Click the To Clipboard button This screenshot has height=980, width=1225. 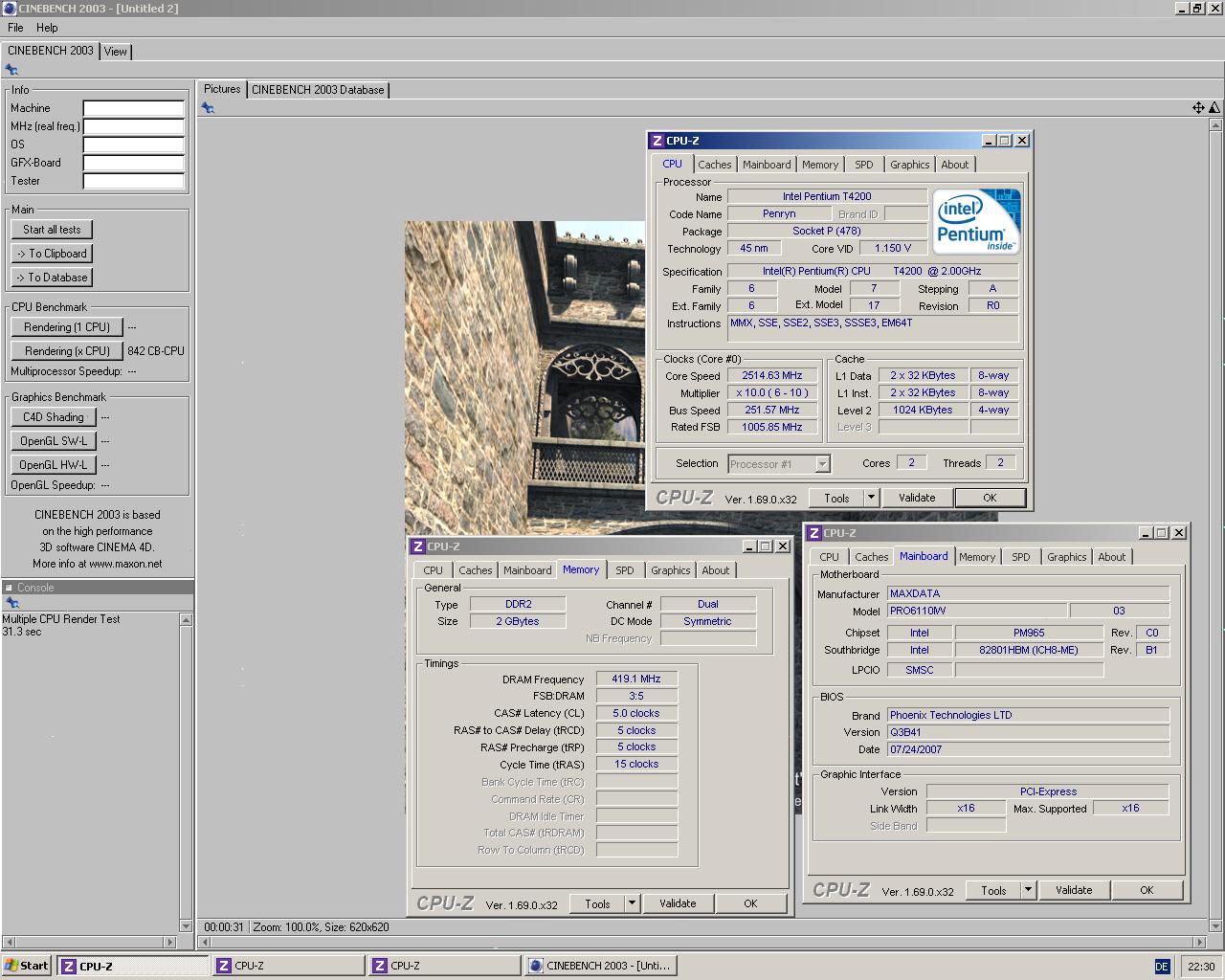click(x=52, y=254)
